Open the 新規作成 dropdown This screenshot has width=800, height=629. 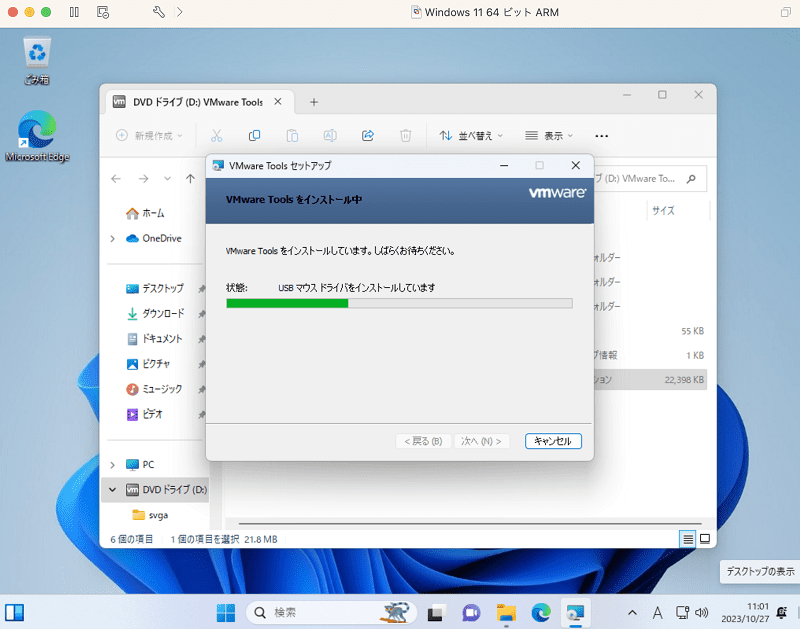tap(149, 136)
